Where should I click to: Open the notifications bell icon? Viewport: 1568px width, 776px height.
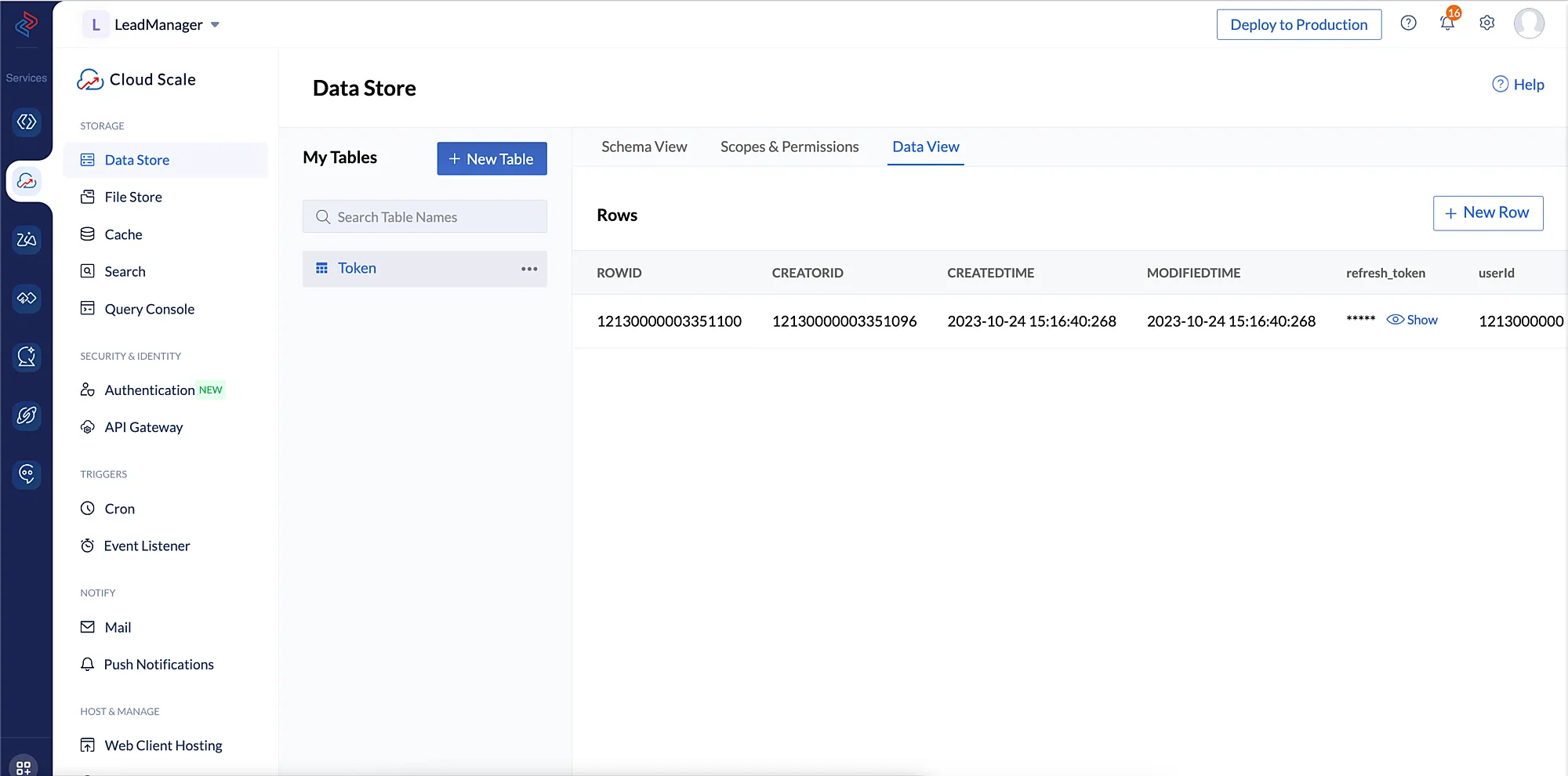[1446, 24]
